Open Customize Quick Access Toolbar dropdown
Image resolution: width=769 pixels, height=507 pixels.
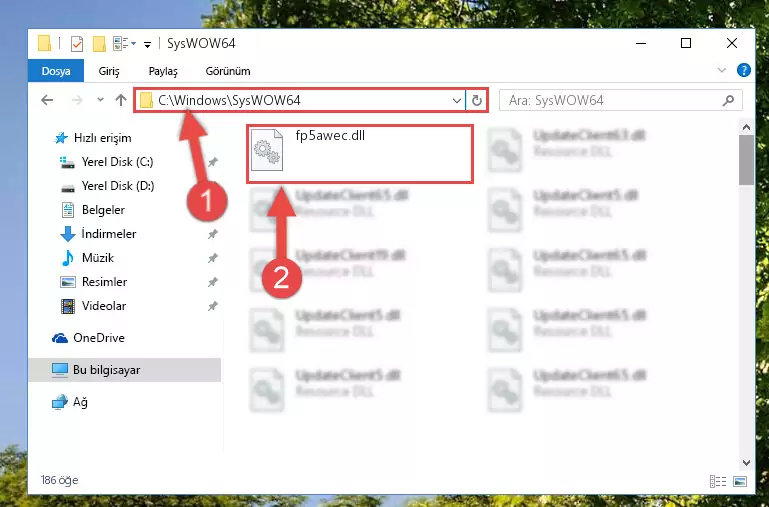[x=147, y=45]
